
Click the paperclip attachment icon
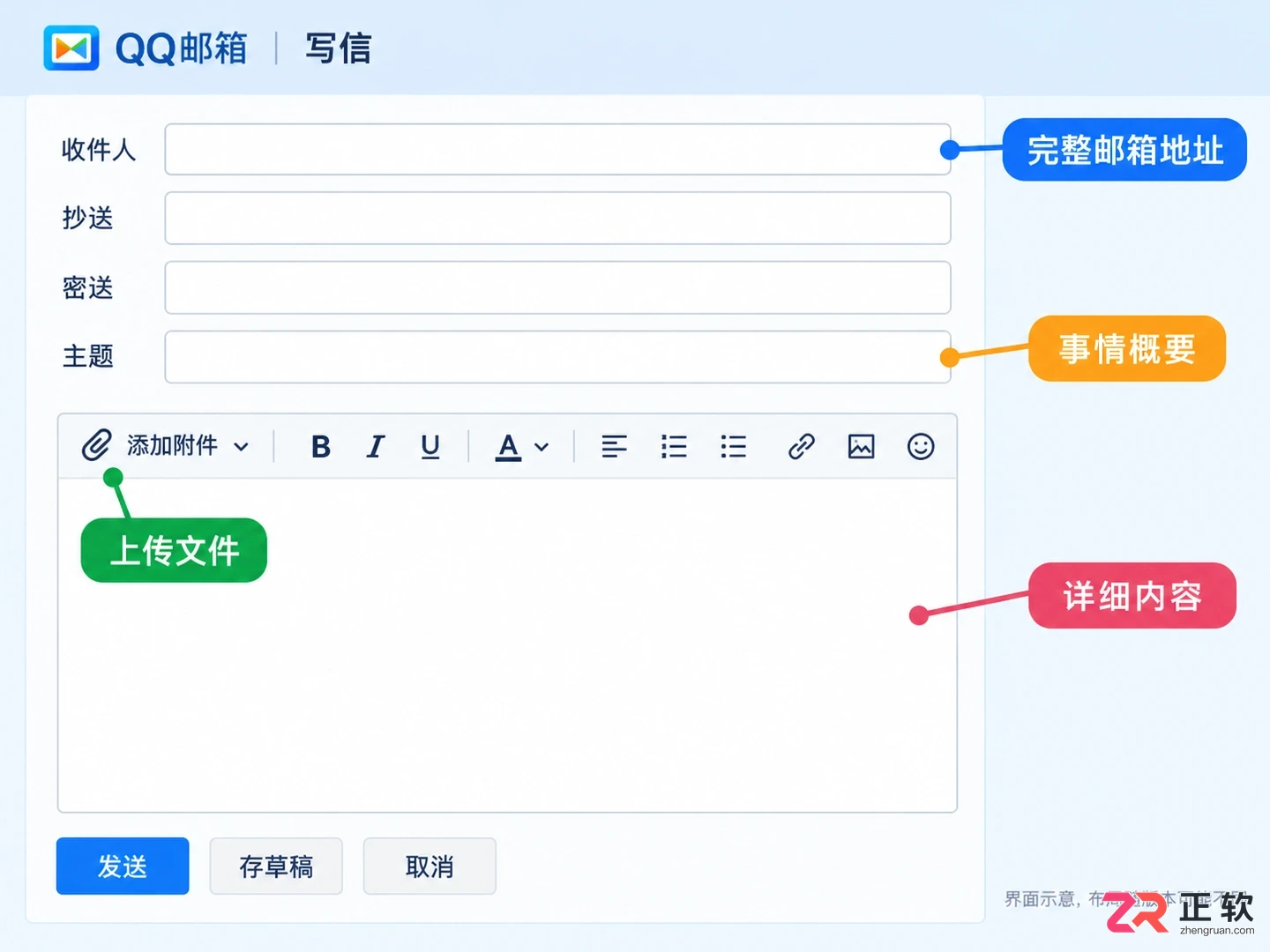point(96,445)
